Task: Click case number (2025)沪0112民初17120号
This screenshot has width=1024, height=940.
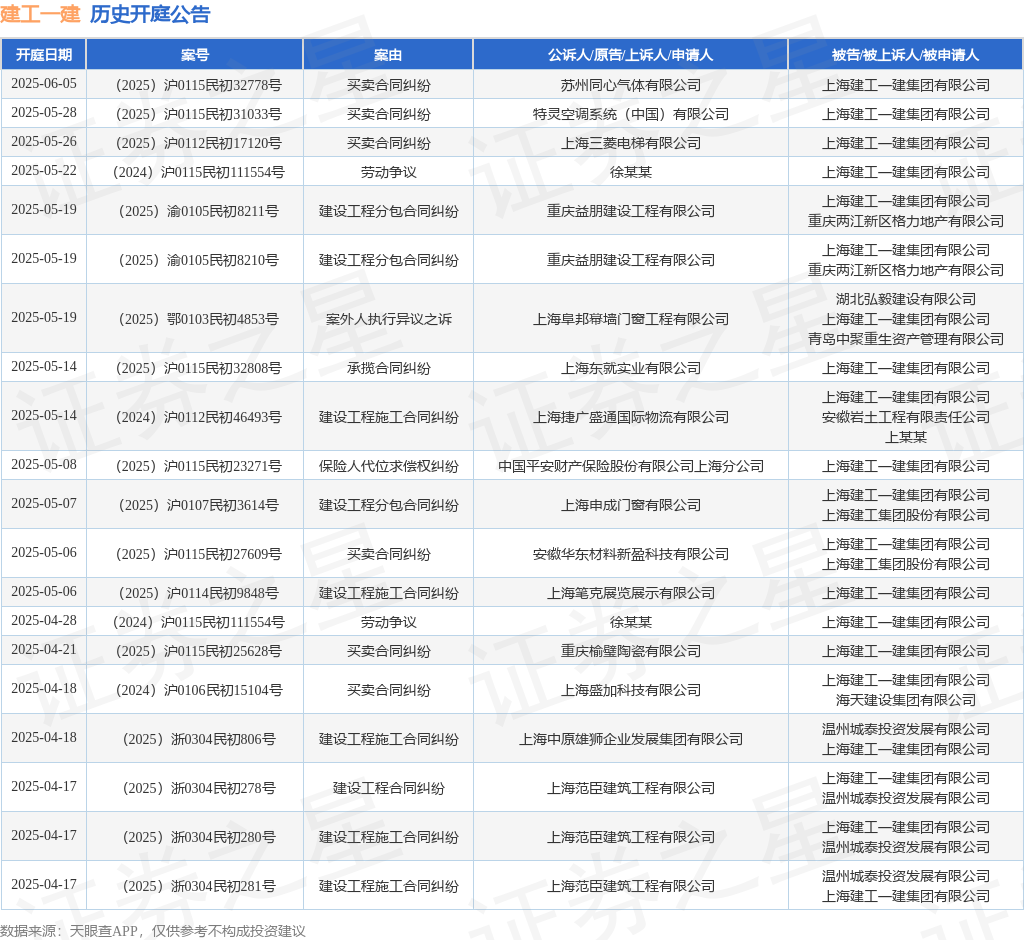Action: click(x=198, y=143)
